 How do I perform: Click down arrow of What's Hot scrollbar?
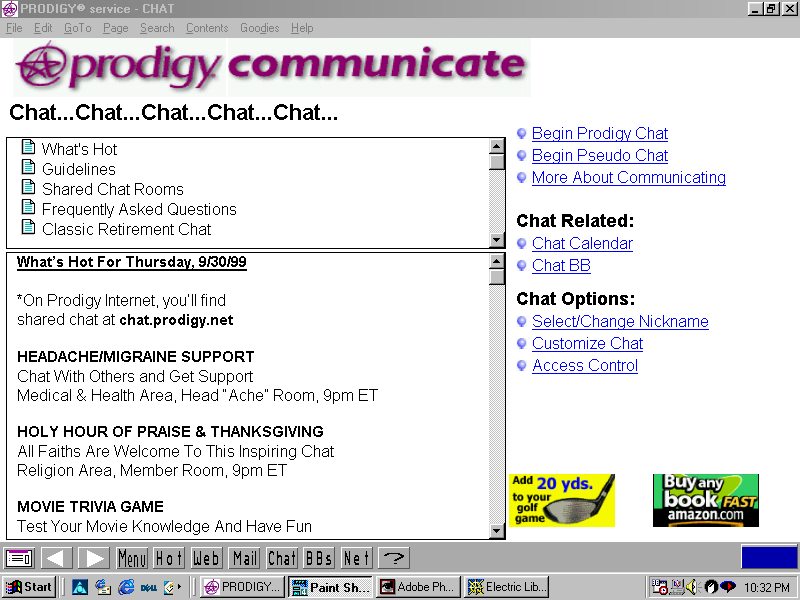point(496,531)
